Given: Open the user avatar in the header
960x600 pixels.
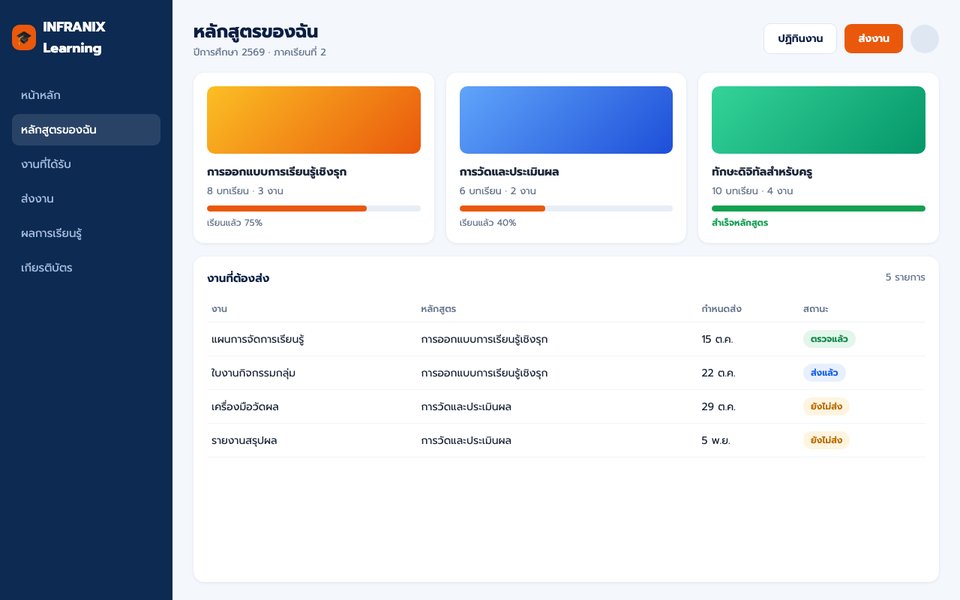Looking at the screenshot, I should [x=924, y=39].
